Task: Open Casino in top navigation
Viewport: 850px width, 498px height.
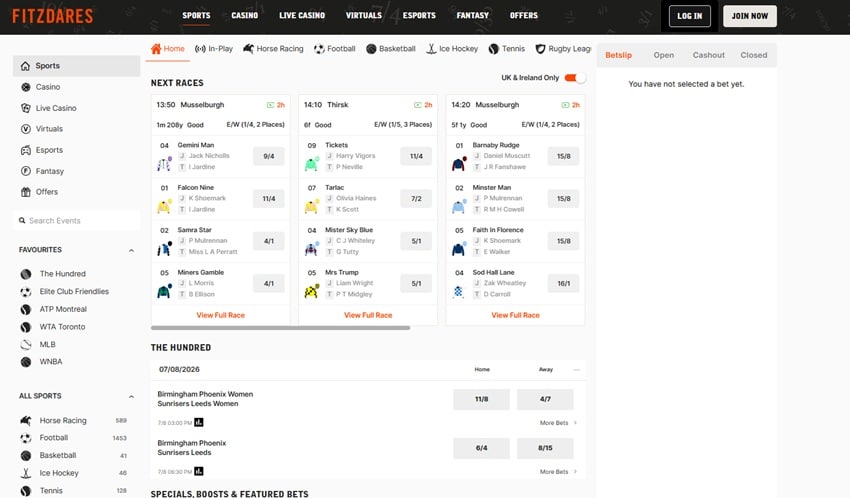Action: [x=244, y=16]
